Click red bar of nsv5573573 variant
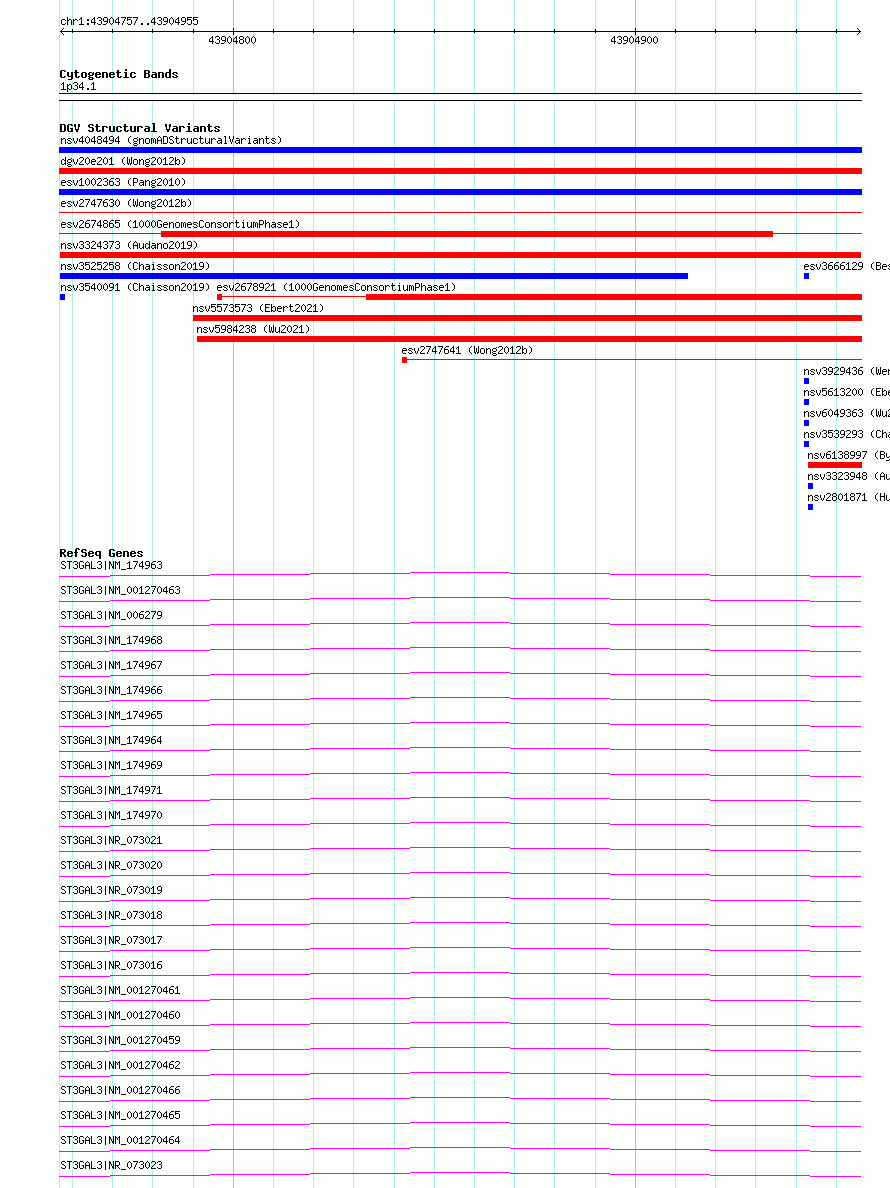Viewport: 890px width, 1188px height. pos(527,318)
